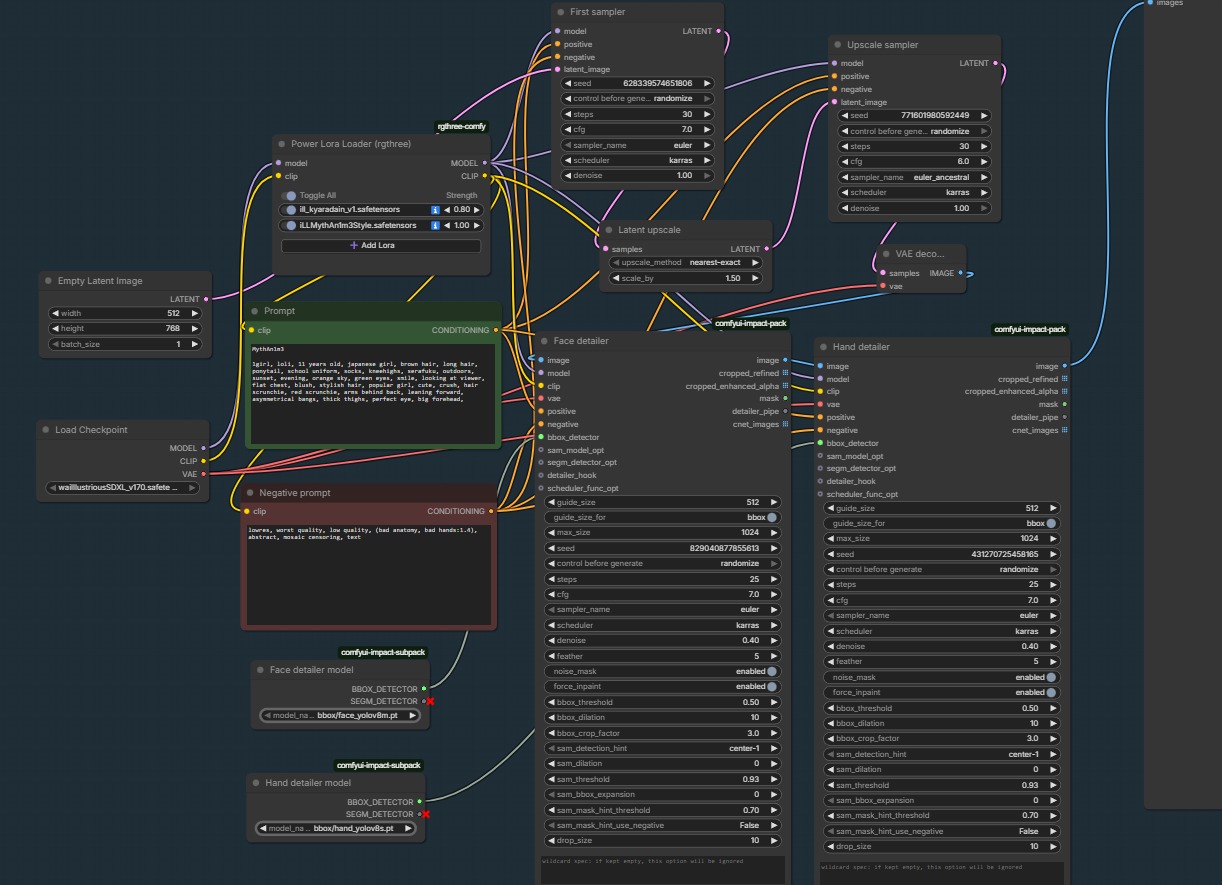Toggle the ill_kyaradain_v1.safetensors lora on or off
1222x885 pixels.
tap(291, 210)
